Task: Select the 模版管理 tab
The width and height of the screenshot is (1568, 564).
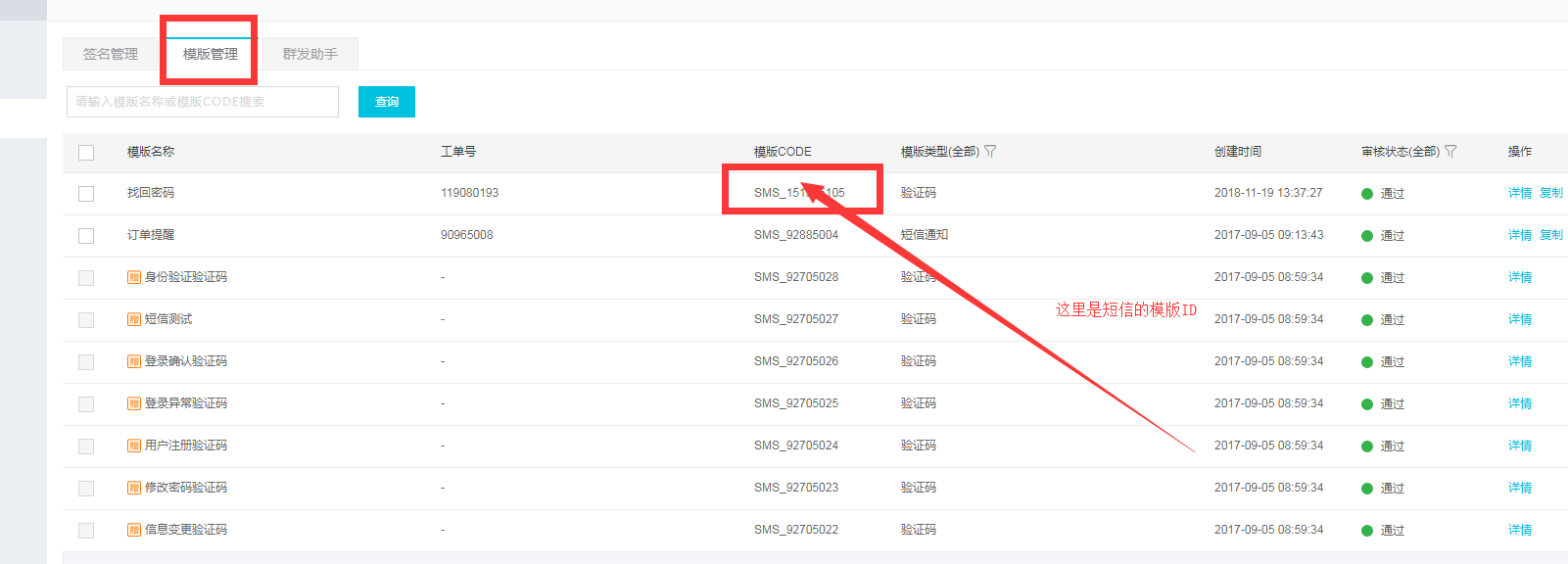Action: coord(210,54)
